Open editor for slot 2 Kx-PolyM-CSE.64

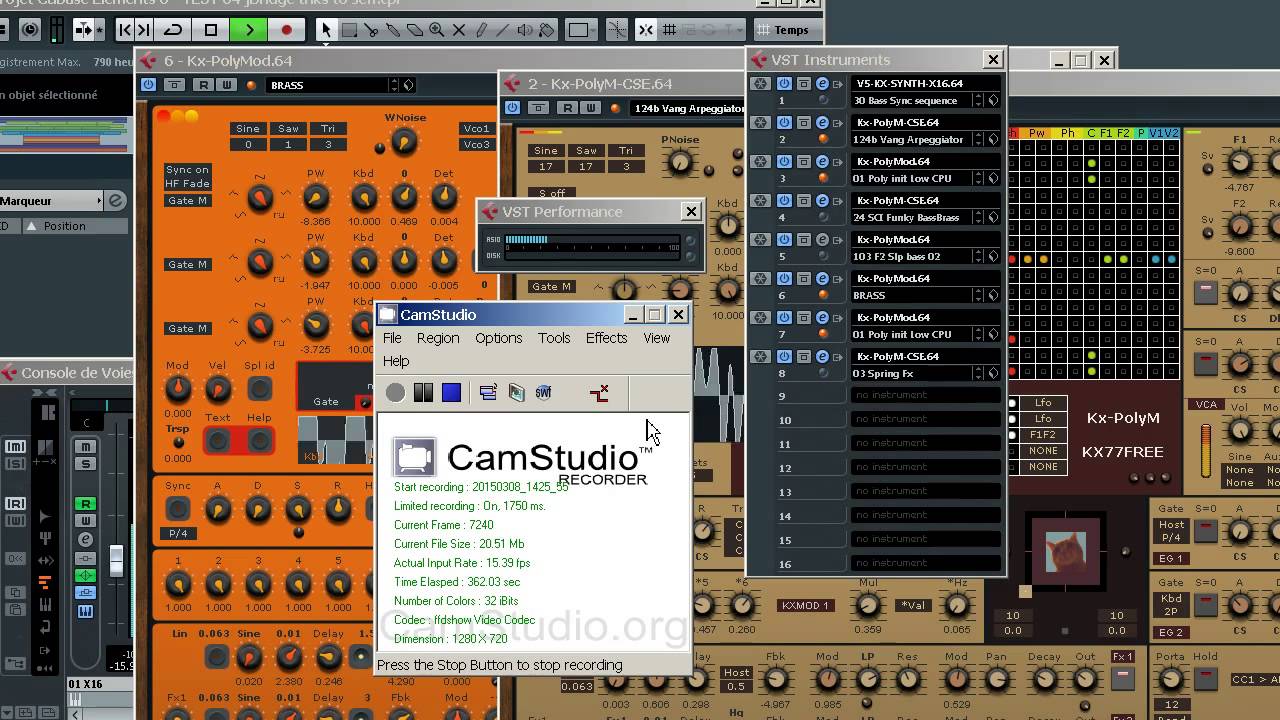(822, 123)
